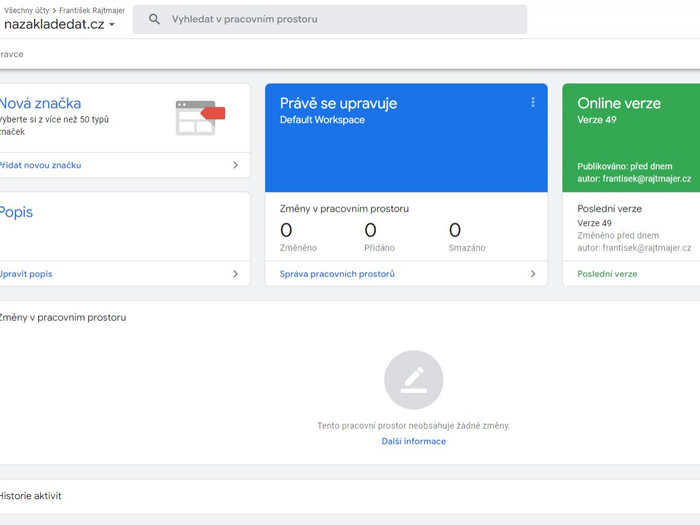Click 'Všechny účty' breadcrumb

26,10
